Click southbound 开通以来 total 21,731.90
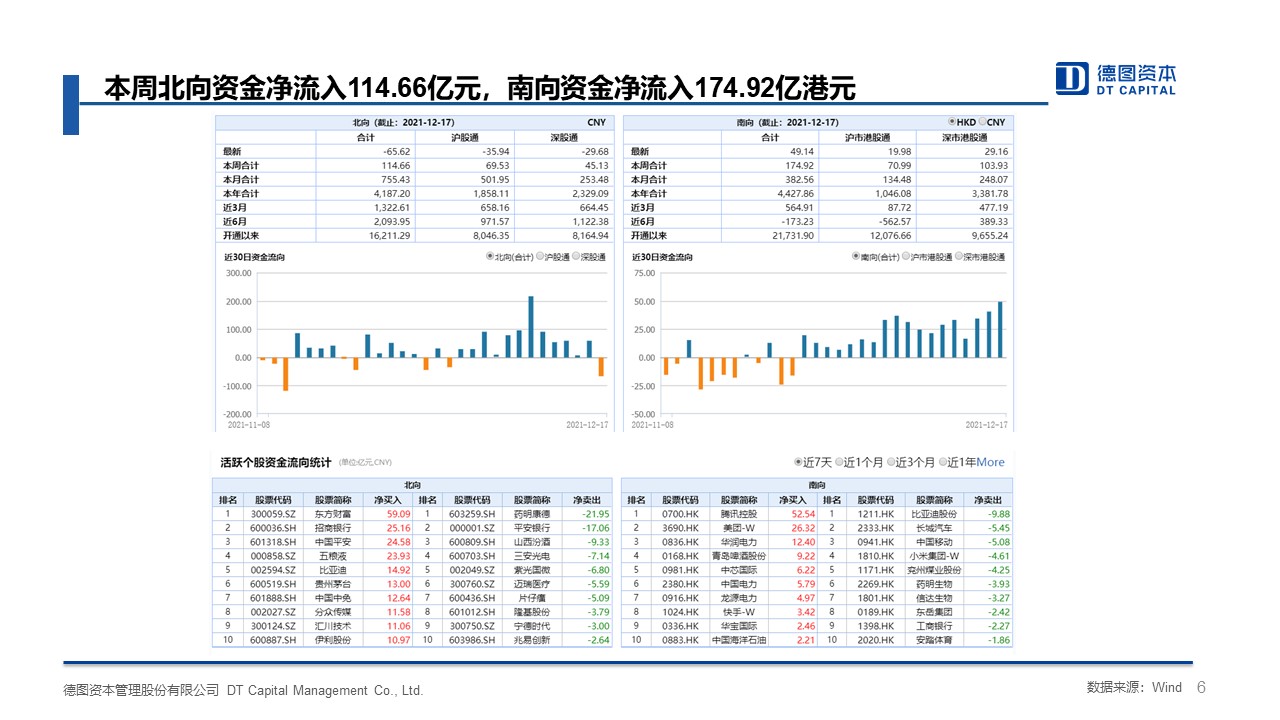1280x720 pixels. (x=795, y=235)
